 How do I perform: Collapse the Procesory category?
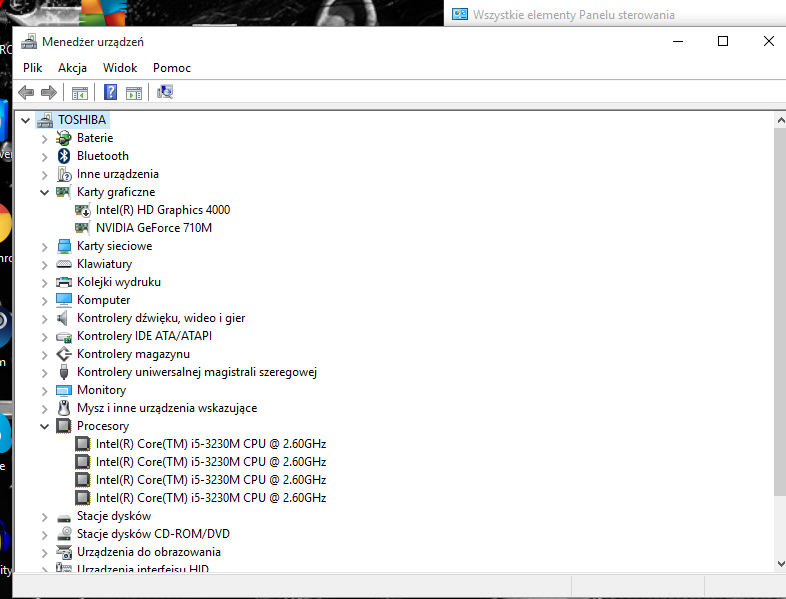coord(45,426)
